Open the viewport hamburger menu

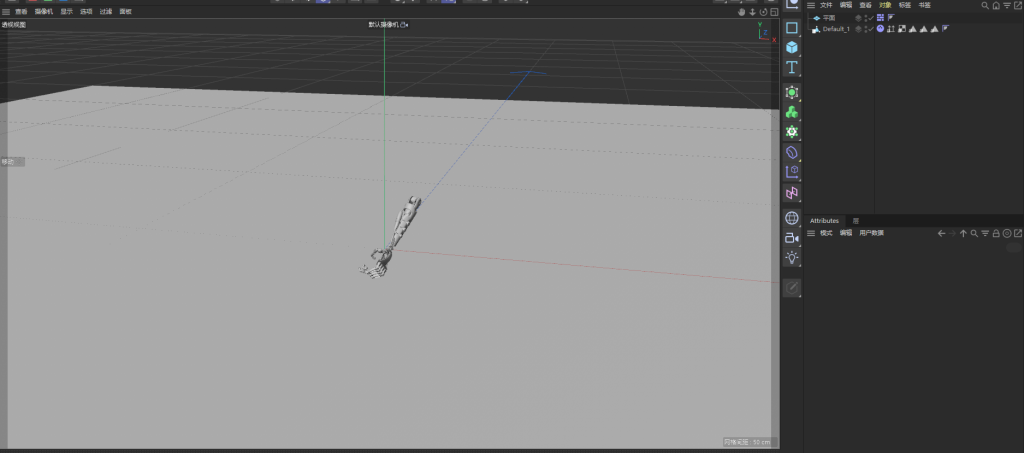point(5,12)
